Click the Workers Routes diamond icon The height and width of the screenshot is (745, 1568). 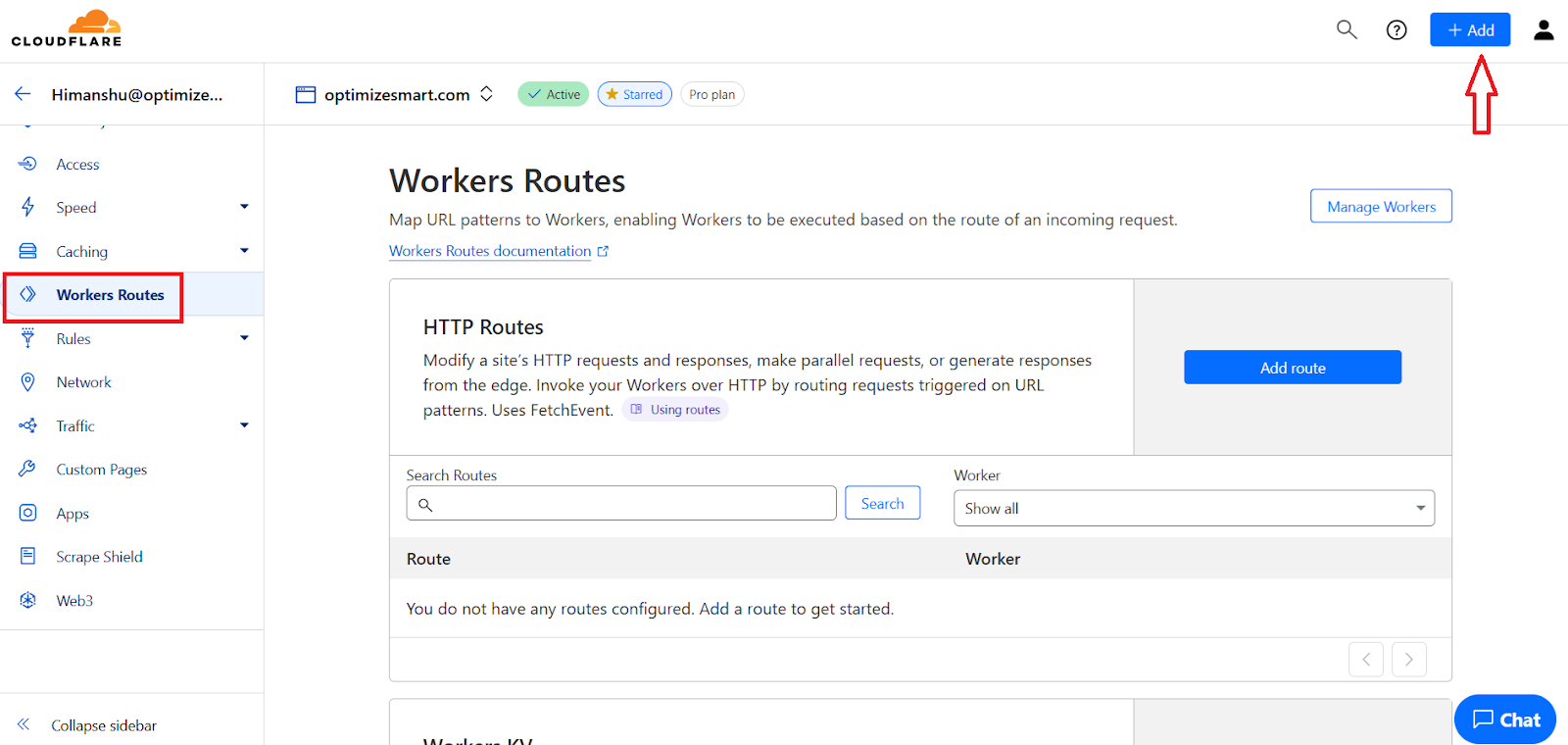27,294
